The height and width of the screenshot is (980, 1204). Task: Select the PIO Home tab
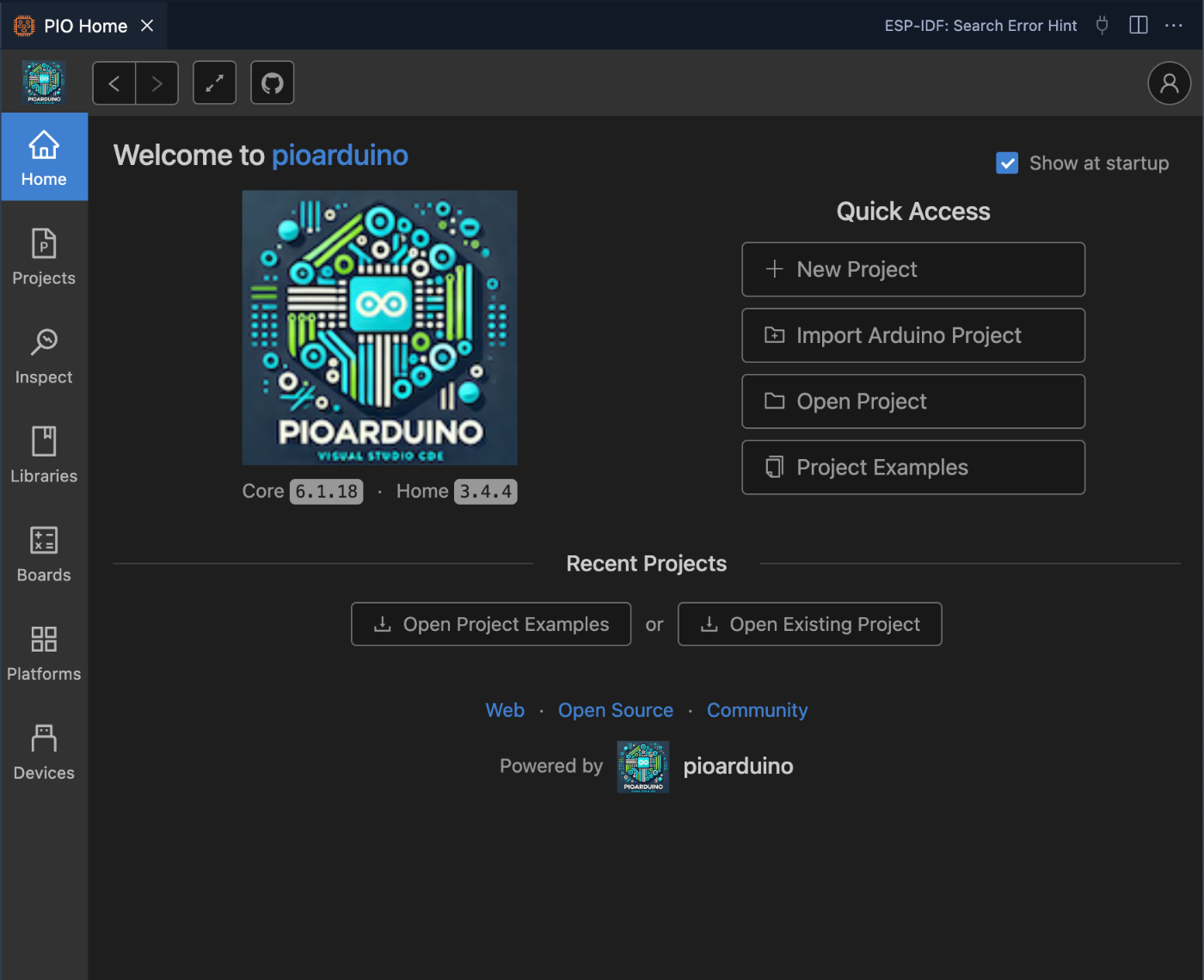[83, 25]
